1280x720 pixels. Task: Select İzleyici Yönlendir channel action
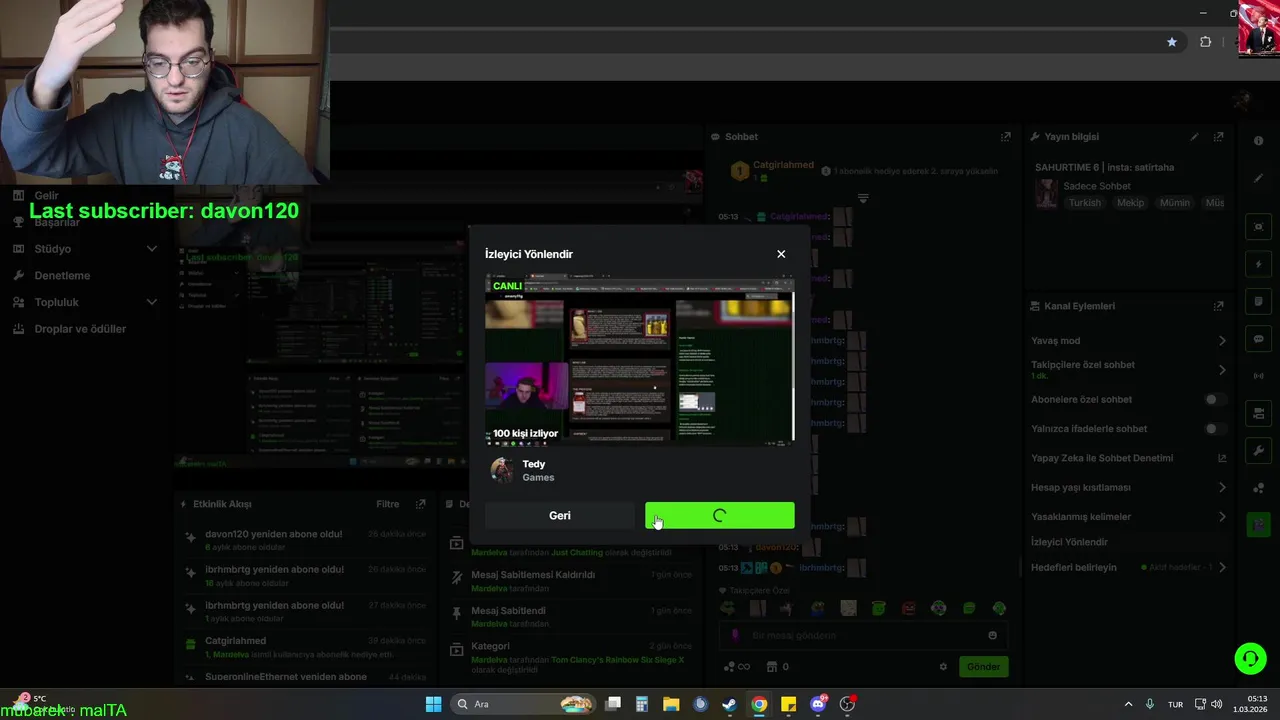(x=1069, y=542)
